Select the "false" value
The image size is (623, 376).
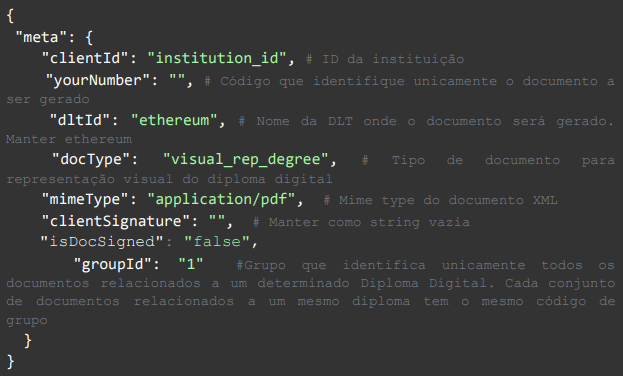click(217, 242)
